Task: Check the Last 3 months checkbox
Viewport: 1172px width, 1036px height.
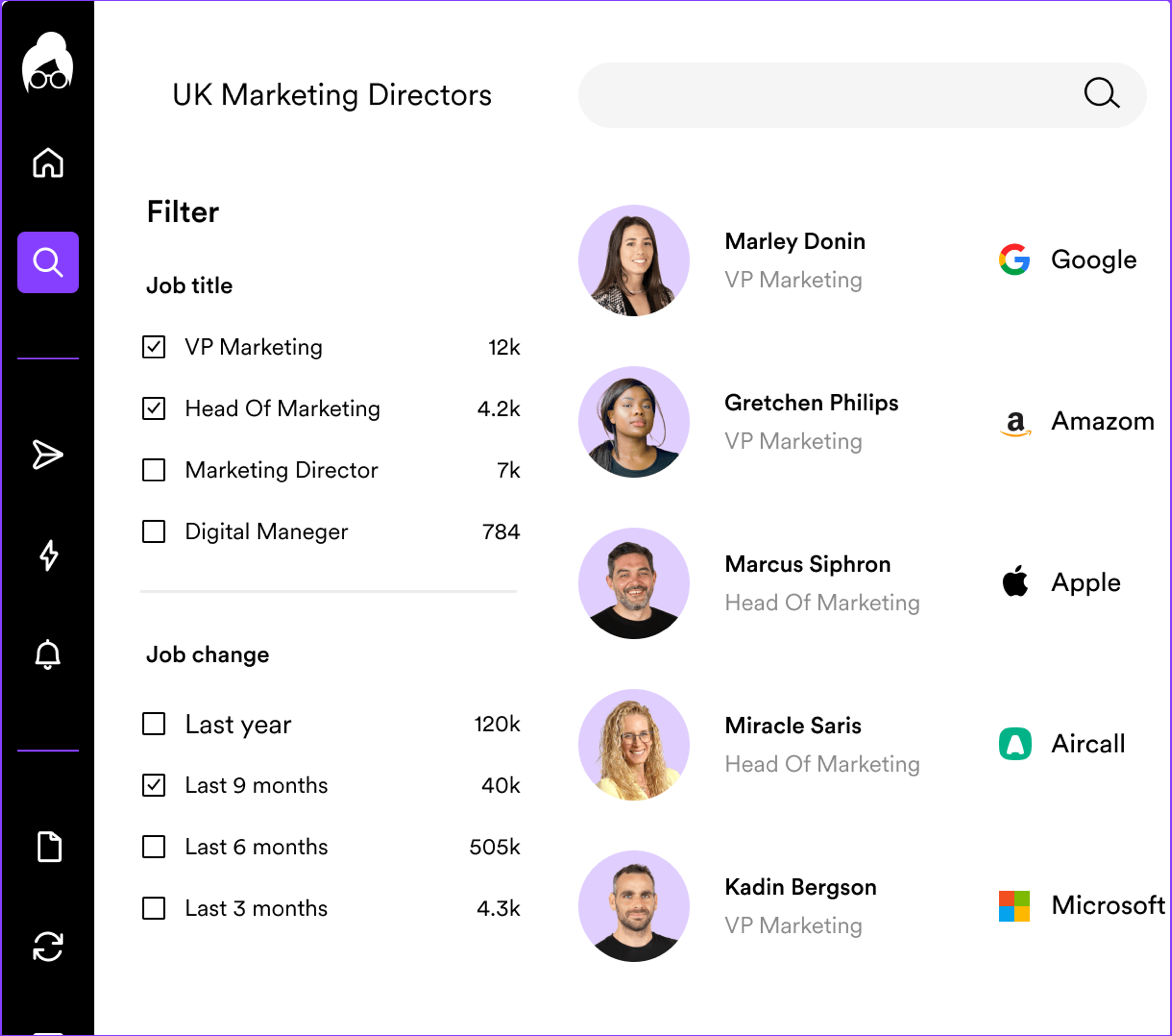Action: click(x=154, y=908)
